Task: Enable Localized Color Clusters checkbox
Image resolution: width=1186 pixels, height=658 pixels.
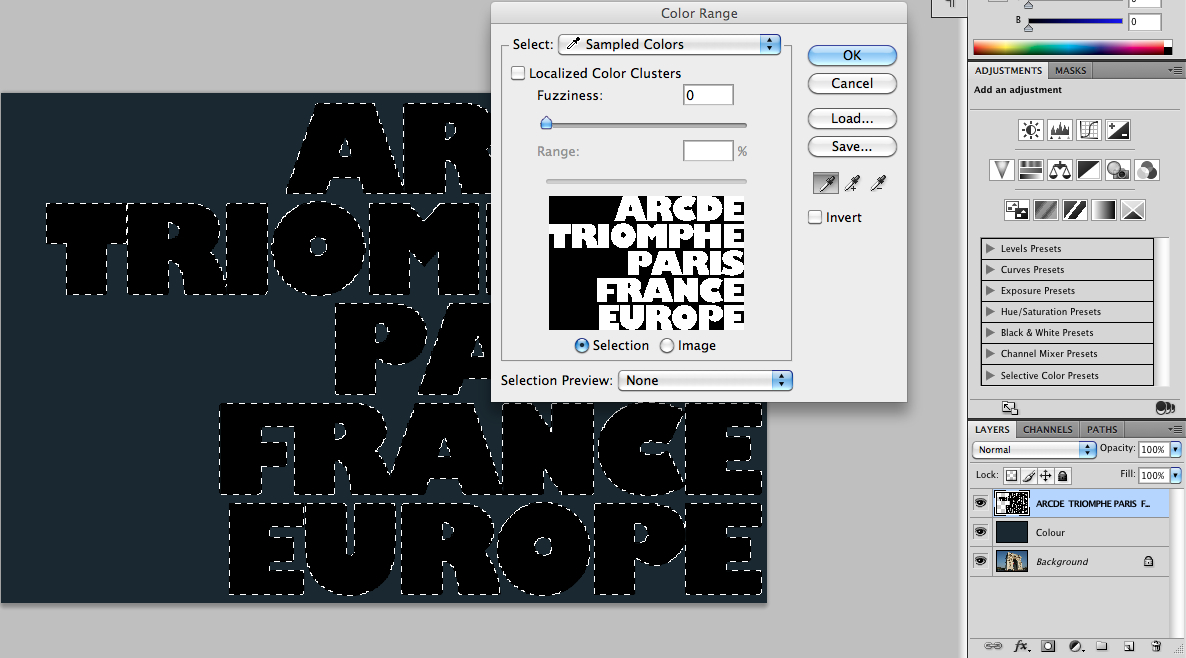Action: coord(518,73)
